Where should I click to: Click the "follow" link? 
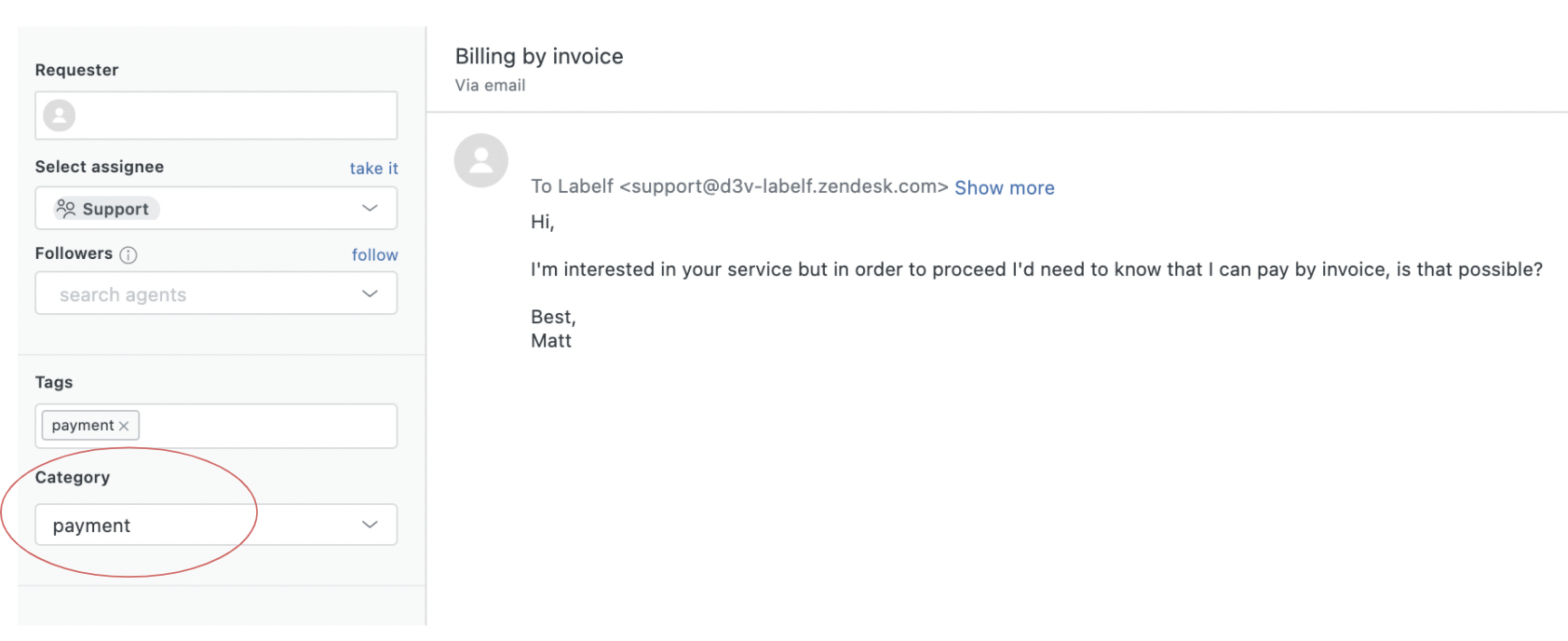374,255
